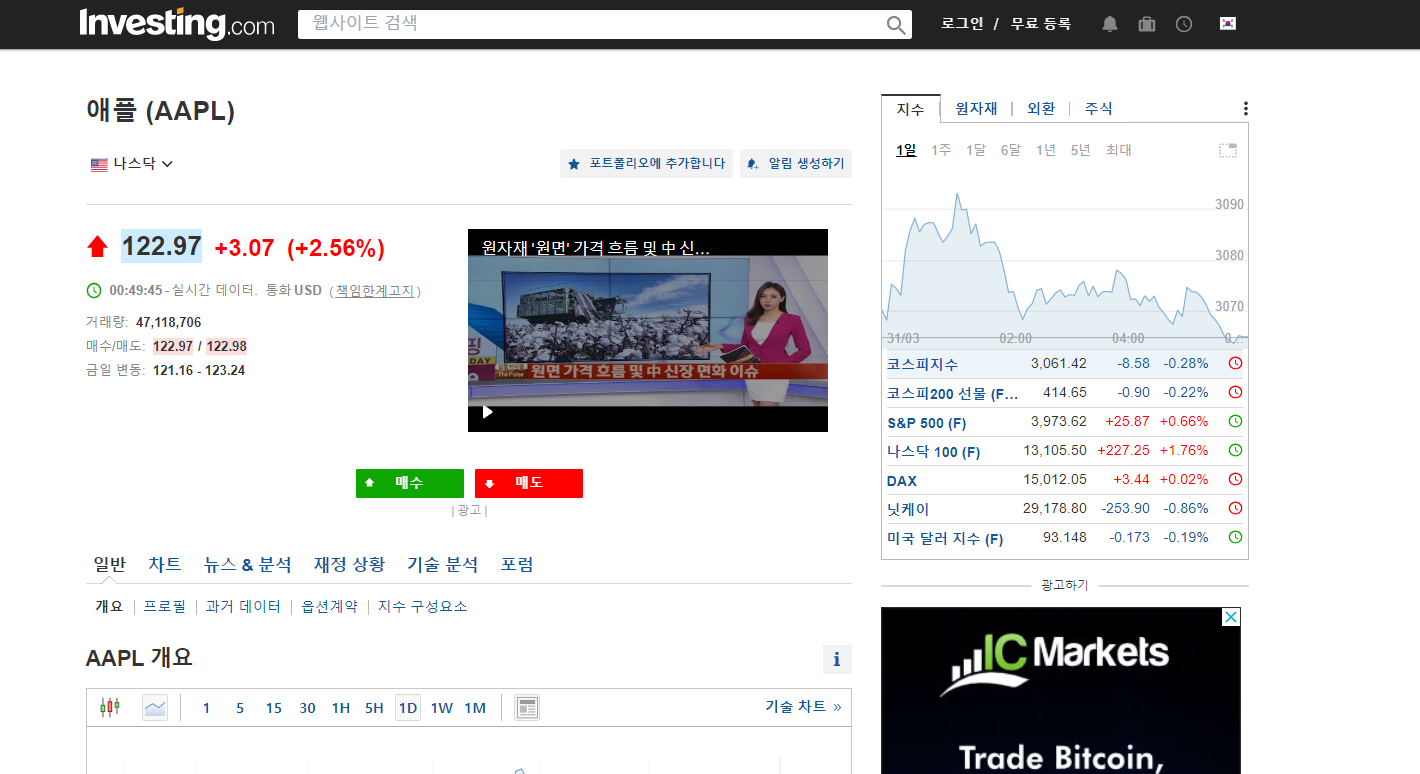Open the 재정 상황 tab
This screenshot has height=774, width=1420.
coord(349,565)
